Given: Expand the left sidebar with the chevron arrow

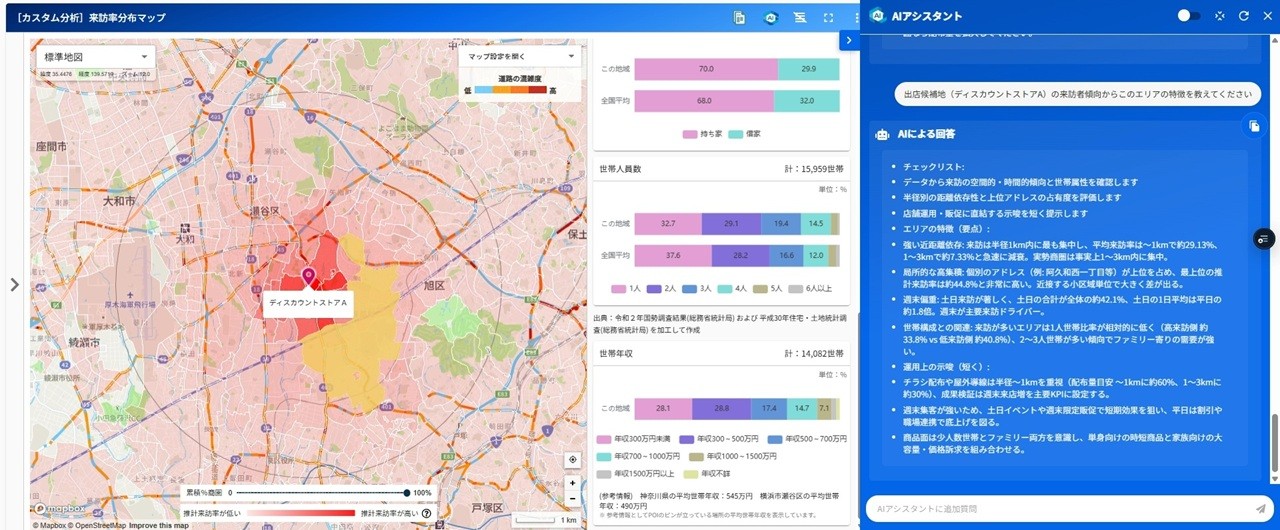Looking at the screenshot, I should click(x=14, y=285).
